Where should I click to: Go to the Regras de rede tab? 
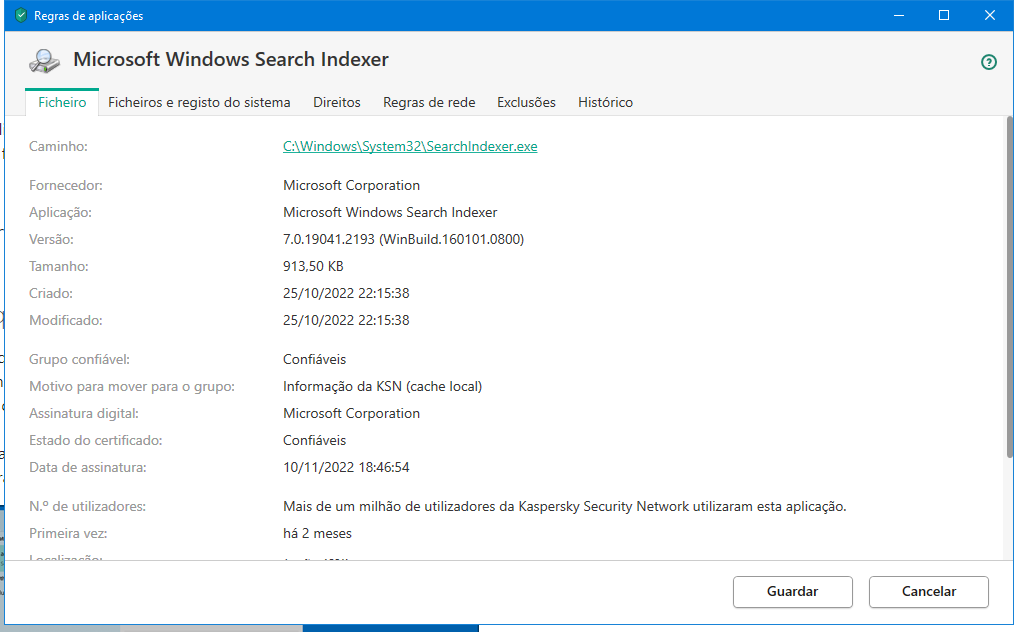click(x=429, y=102)
